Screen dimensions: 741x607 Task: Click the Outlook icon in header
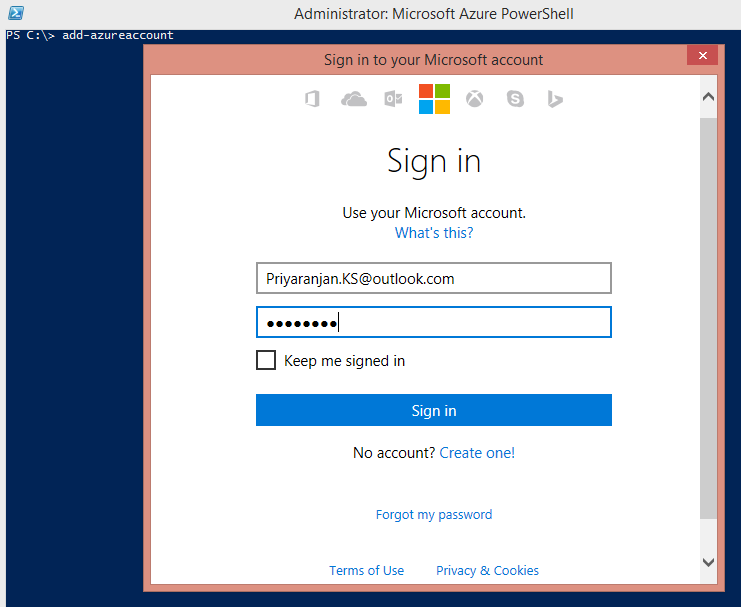[x=393, y=99]
